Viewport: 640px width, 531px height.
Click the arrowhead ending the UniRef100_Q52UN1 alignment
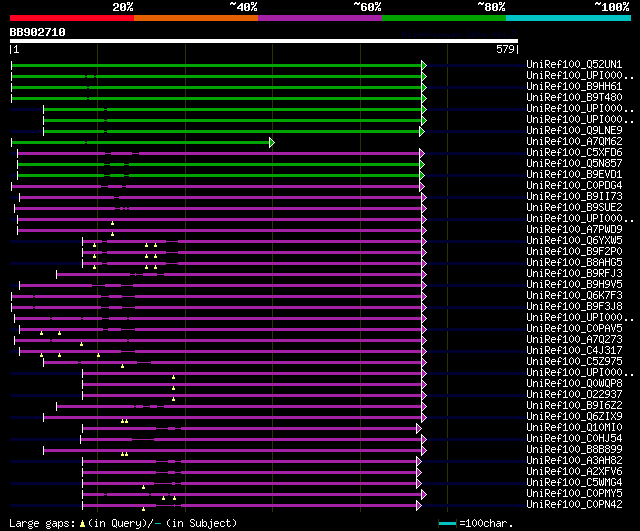click(x=424, y=65)
